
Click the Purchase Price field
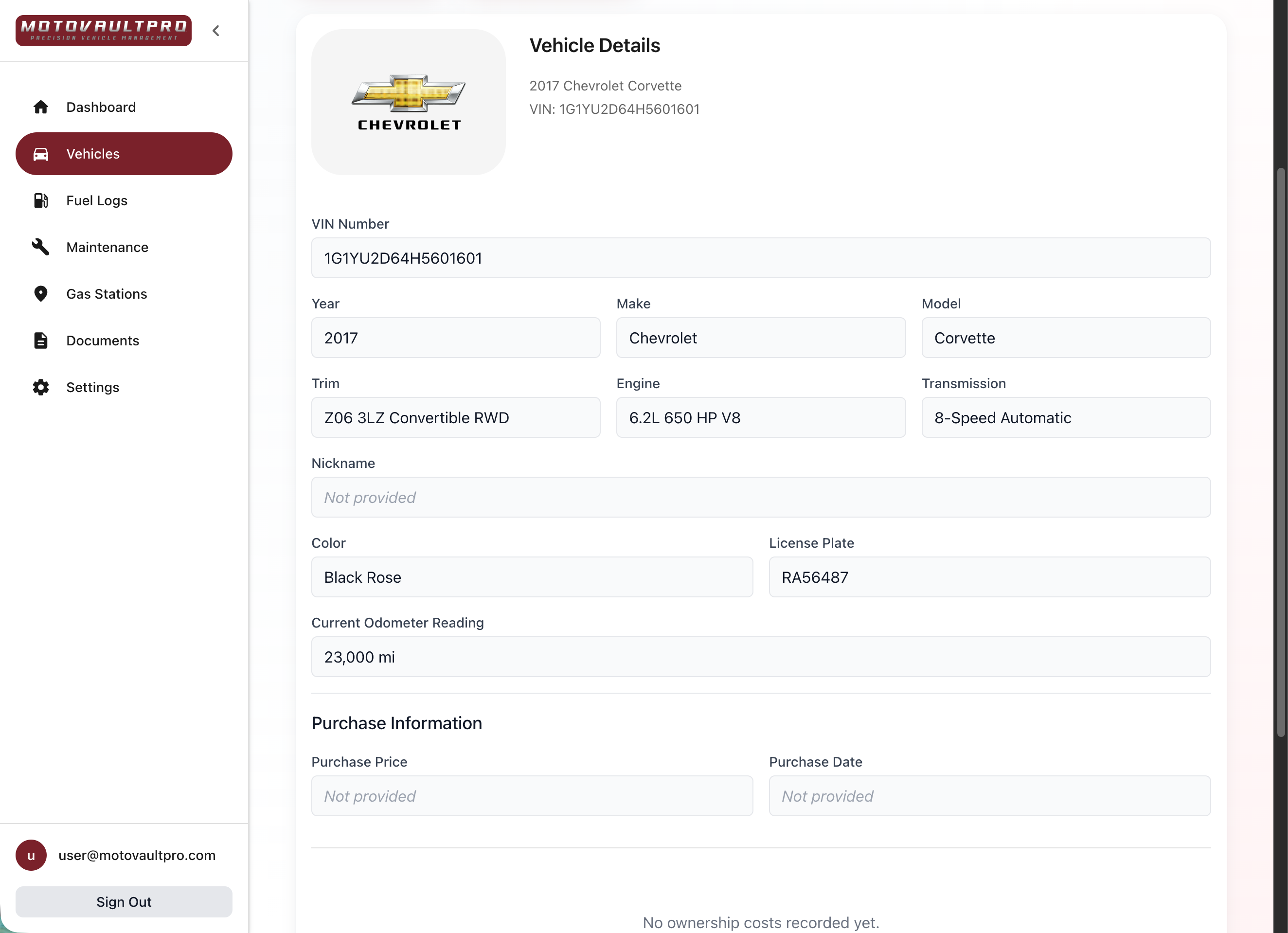click(532, 796)
